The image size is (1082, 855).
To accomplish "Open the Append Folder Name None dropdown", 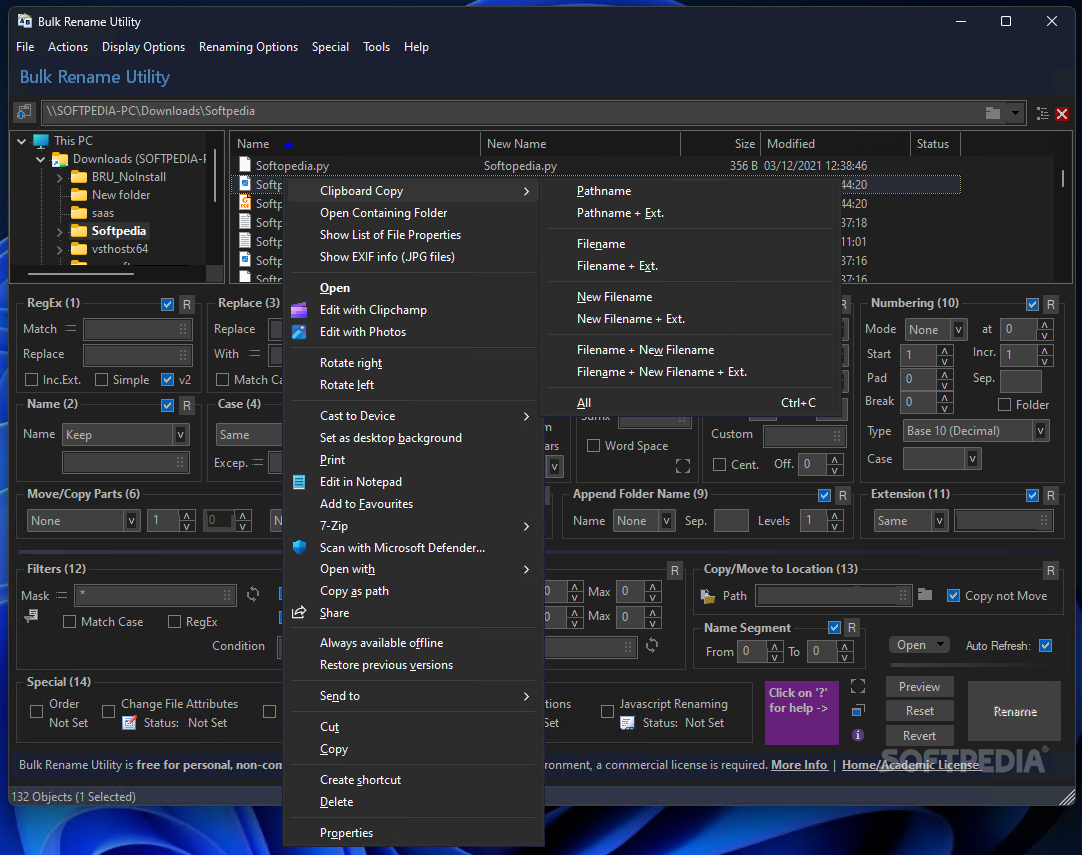I will click(x=666, y=521).
